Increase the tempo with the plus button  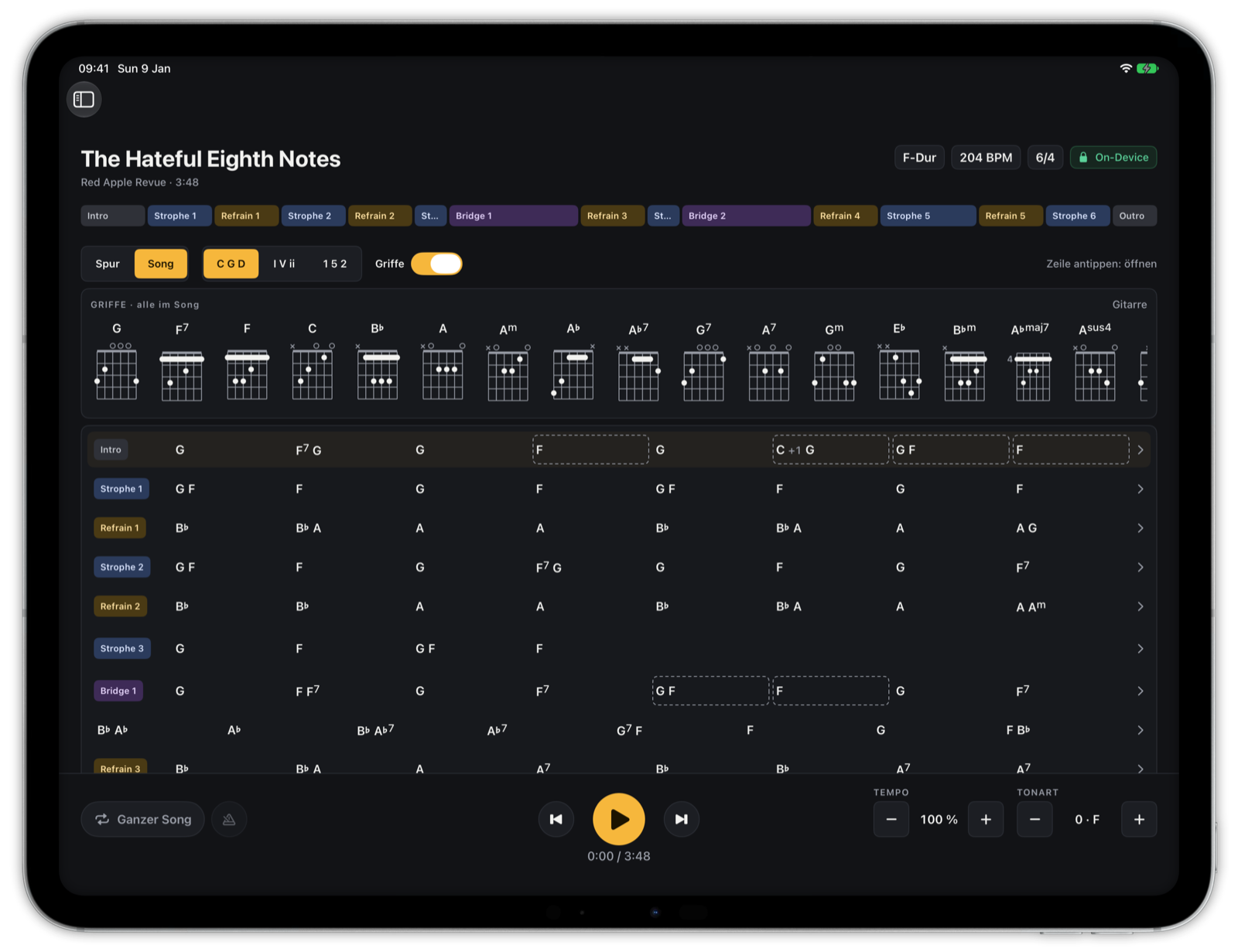click(x=986, y=819)
